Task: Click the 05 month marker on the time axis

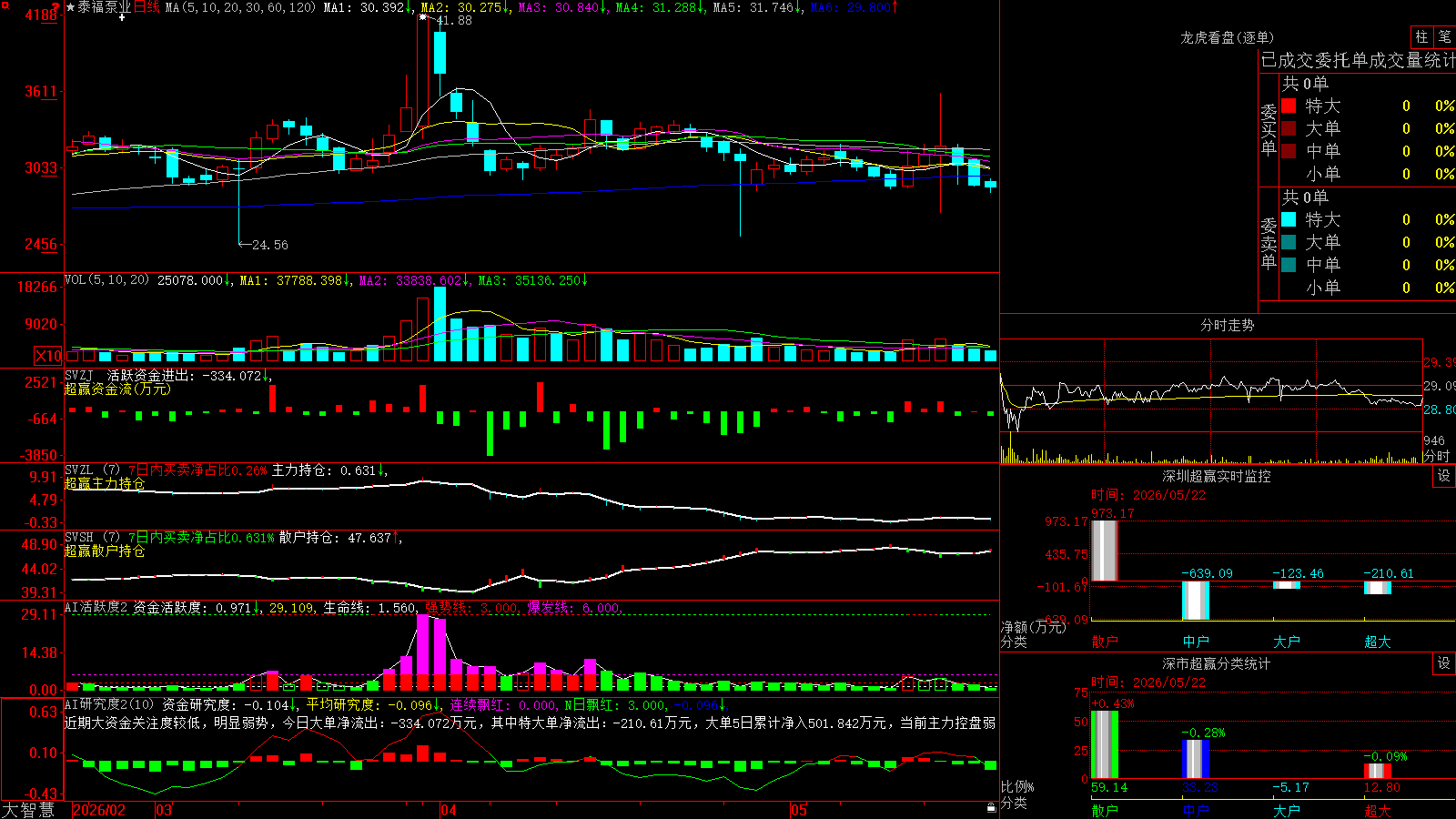Action: tap(799, 810)
